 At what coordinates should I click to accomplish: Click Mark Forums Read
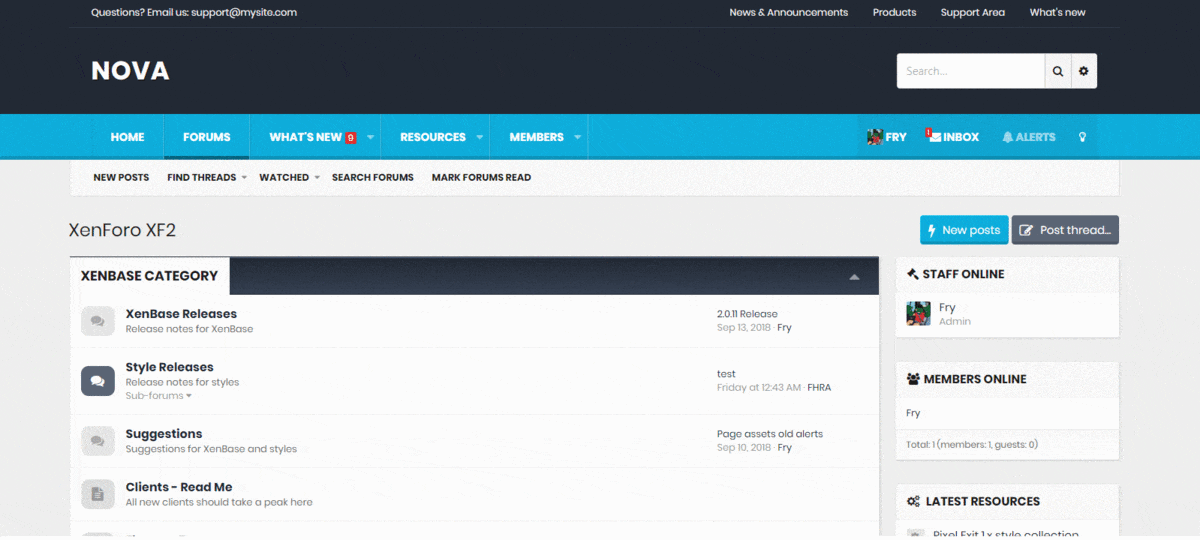click(481, 177)
